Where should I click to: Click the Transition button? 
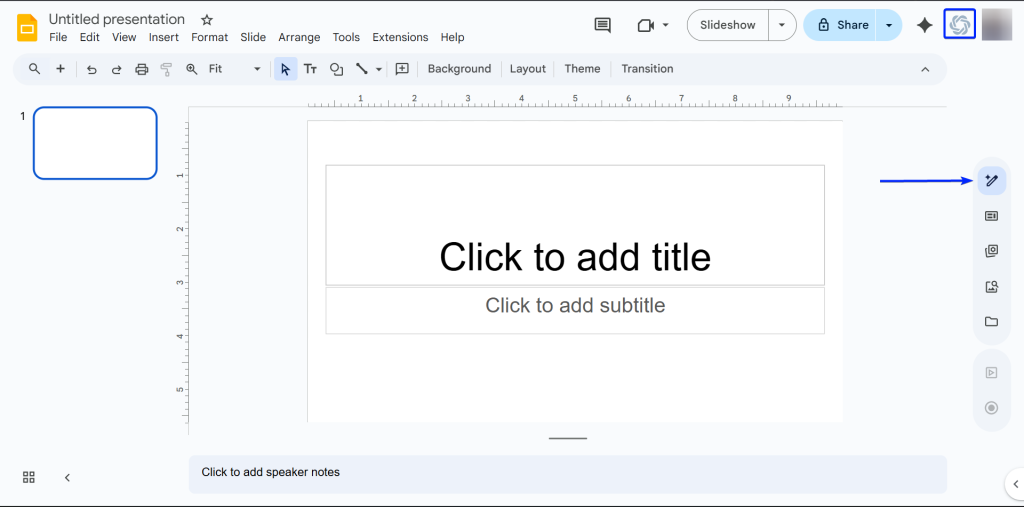pyautogui.click(x=647, y=69)
